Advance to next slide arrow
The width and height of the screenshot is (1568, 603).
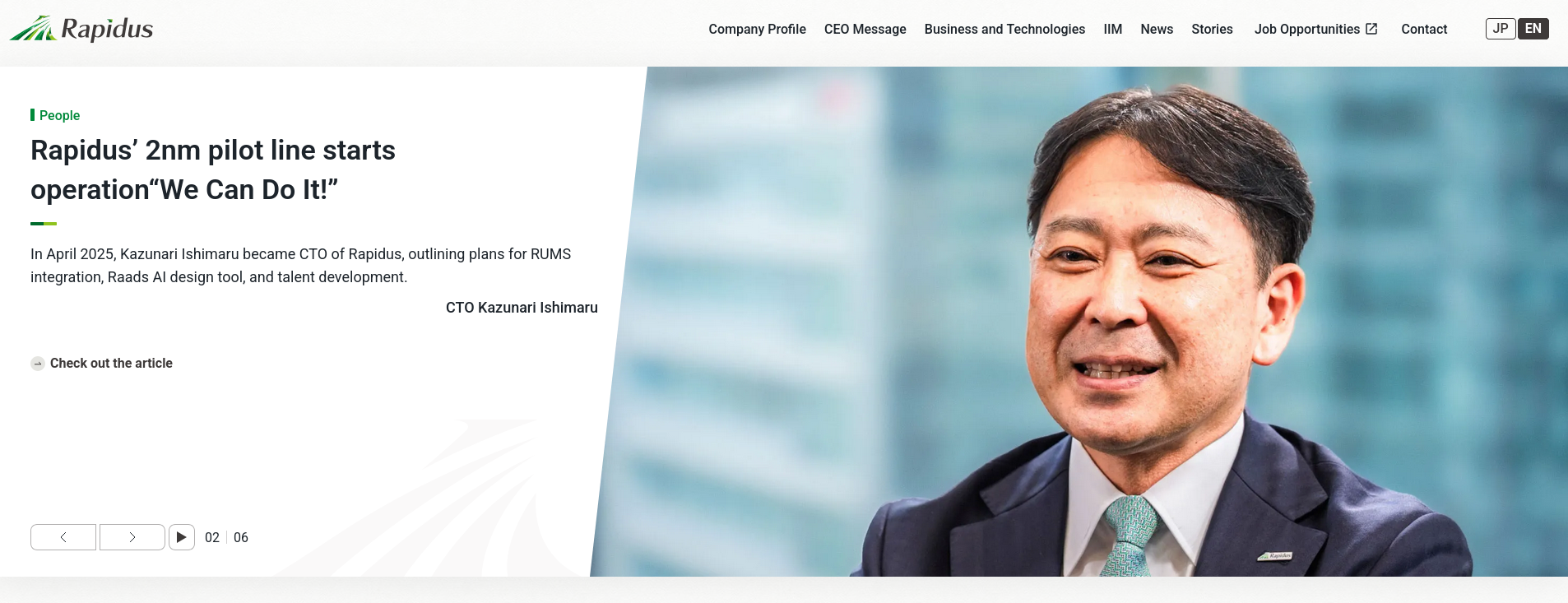pos(132,537)
